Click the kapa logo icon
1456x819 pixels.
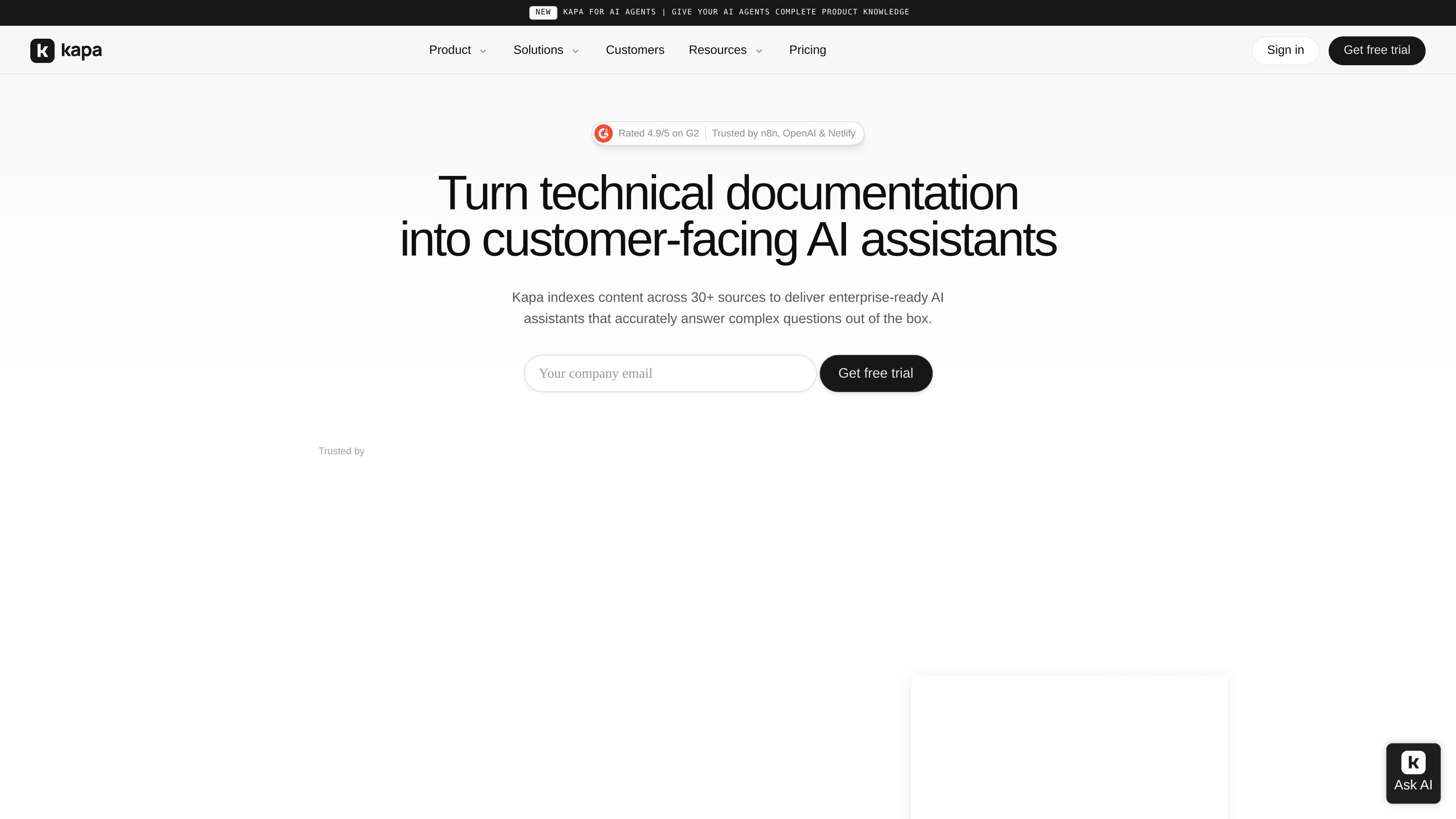pos(42,50)
